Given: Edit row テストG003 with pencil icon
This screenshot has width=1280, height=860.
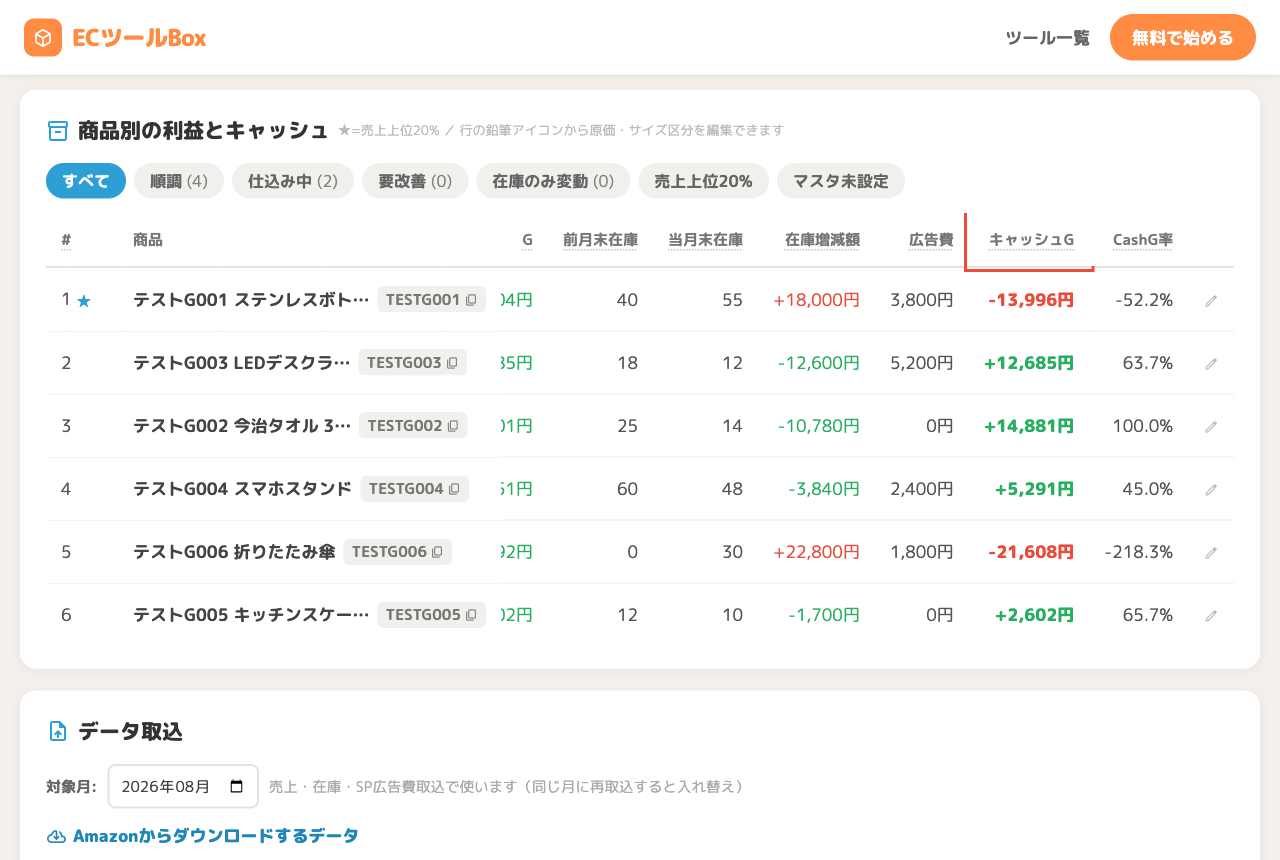Looking at the screenshot, I should click(1211, 363).
